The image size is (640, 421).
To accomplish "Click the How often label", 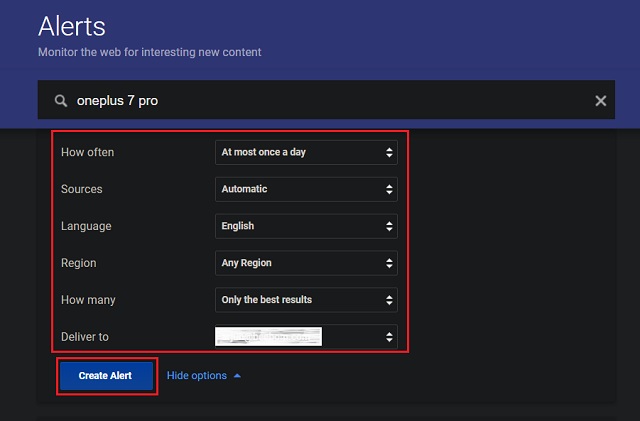I will coord(87,152).
